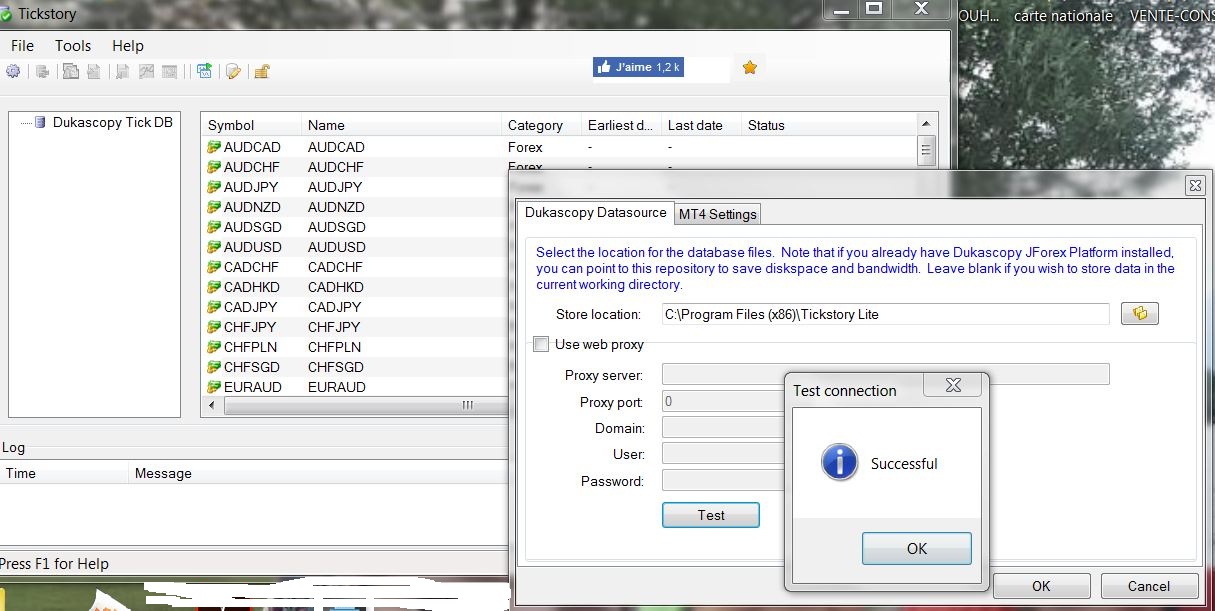Open the File menu
The height and width of the screenshot is (611, 1215).
[22, 45]
